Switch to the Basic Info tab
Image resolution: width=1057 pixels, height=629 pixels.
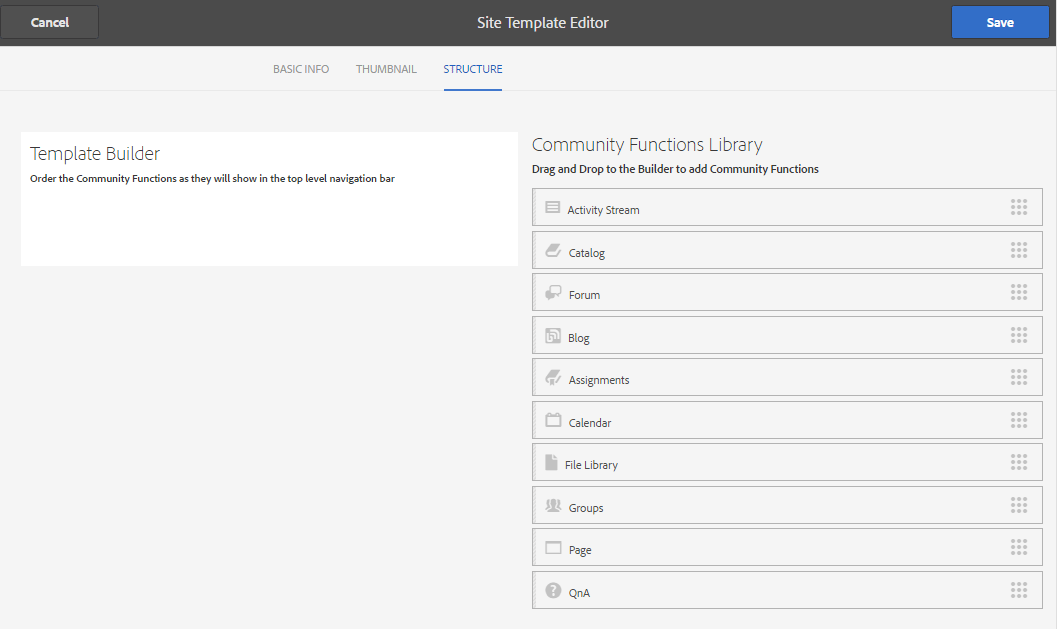coord(301,69)
